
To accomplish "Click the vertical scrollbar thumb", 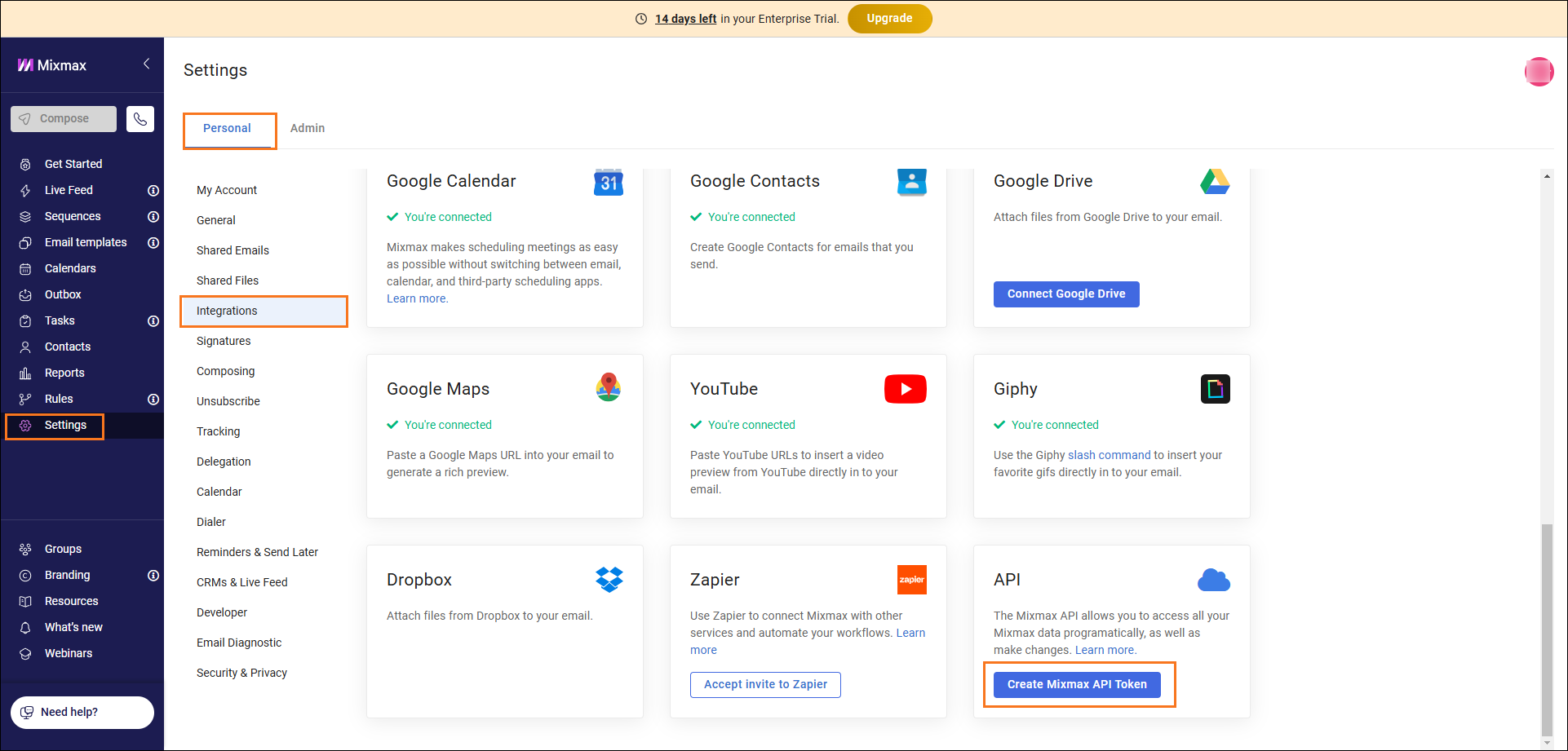I will click(x=1546, y=630).
